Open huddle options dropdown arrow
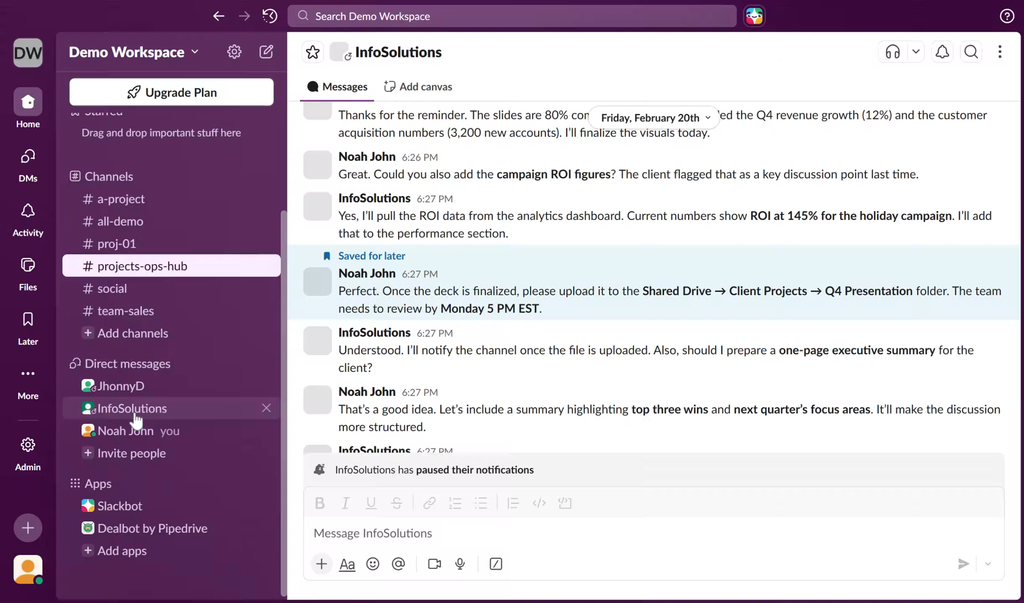 (915, 52)
